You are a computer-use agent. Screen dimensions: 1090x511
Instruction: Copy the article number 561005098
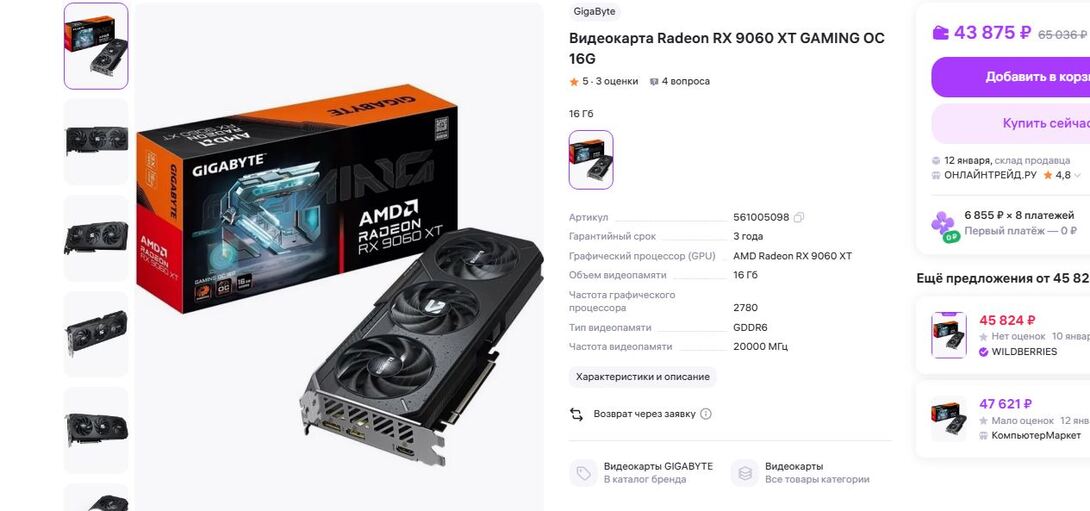click(799, 218)
